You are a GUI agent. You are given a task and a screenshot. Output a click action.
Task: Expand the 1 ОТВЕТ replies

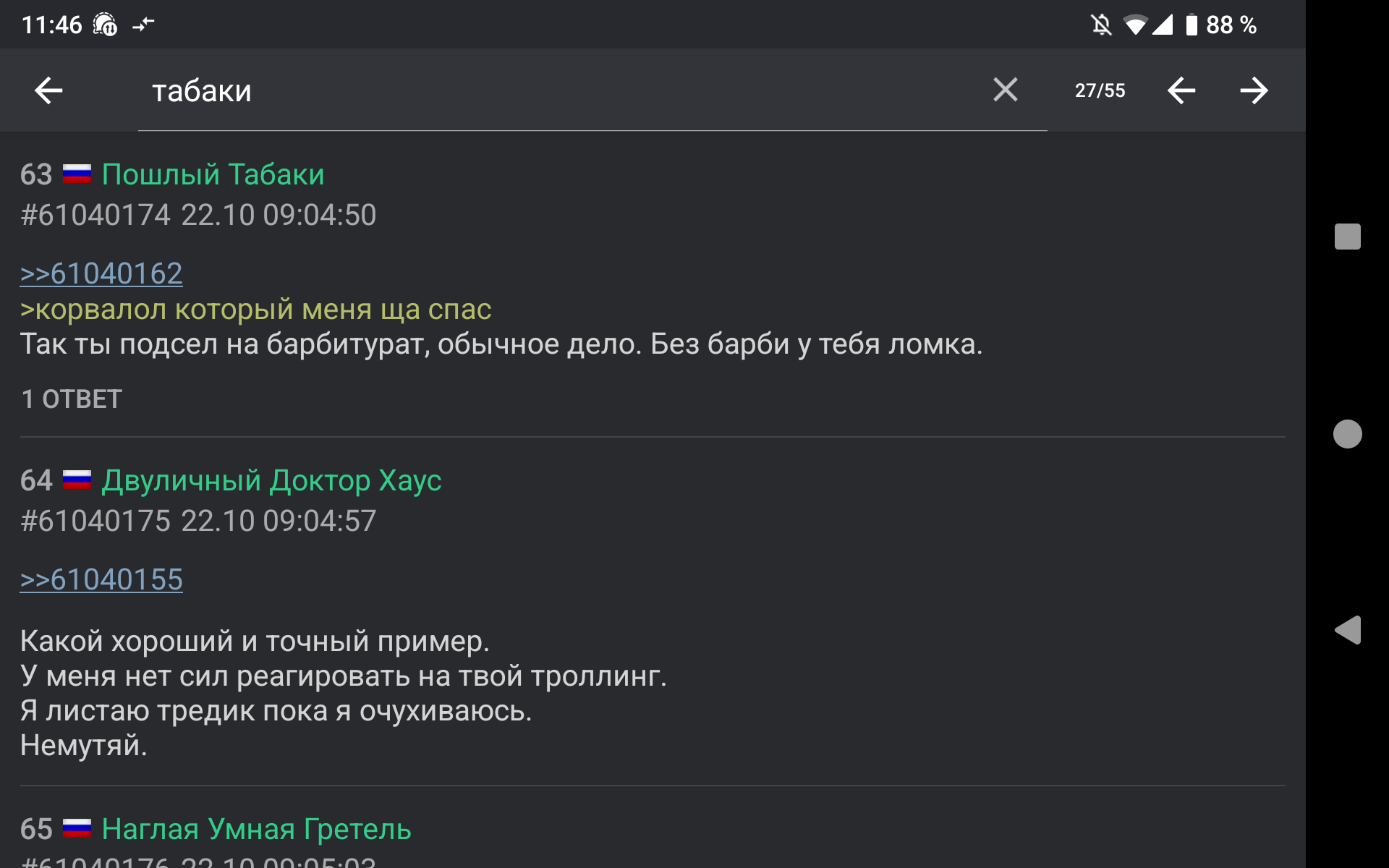click(72, 399)
